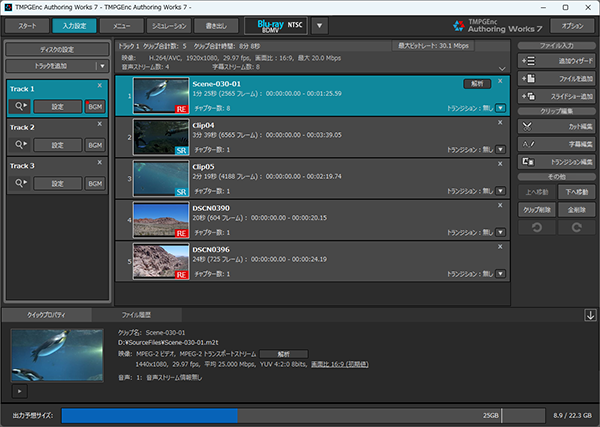The image size is (600, 427).
Task: Open format dropdown next to Blu-ray NTSC
Action: click(320, 26)
